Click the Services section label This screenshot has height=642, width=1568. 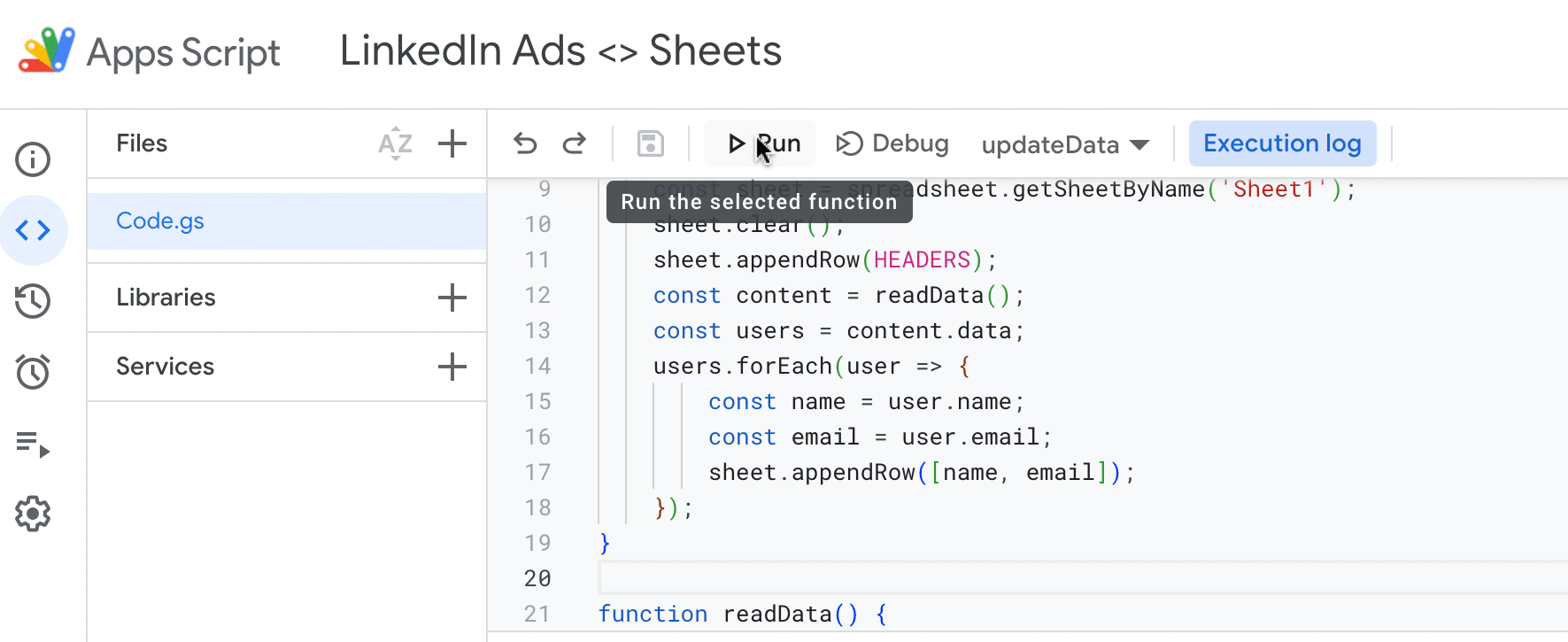(165, 367)
